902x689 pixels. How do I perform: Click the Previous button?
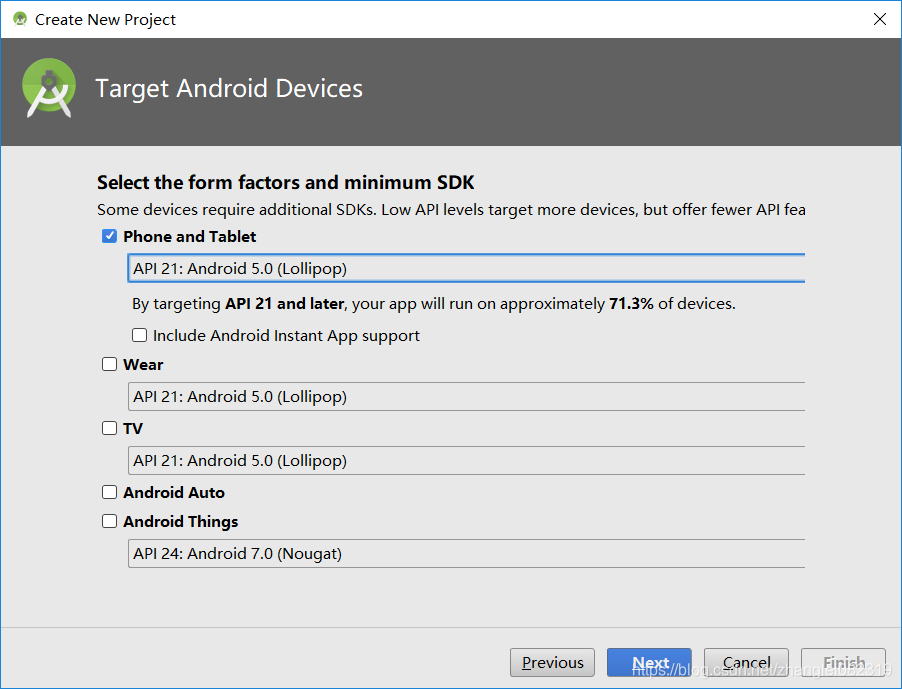(x=552, y=663)
